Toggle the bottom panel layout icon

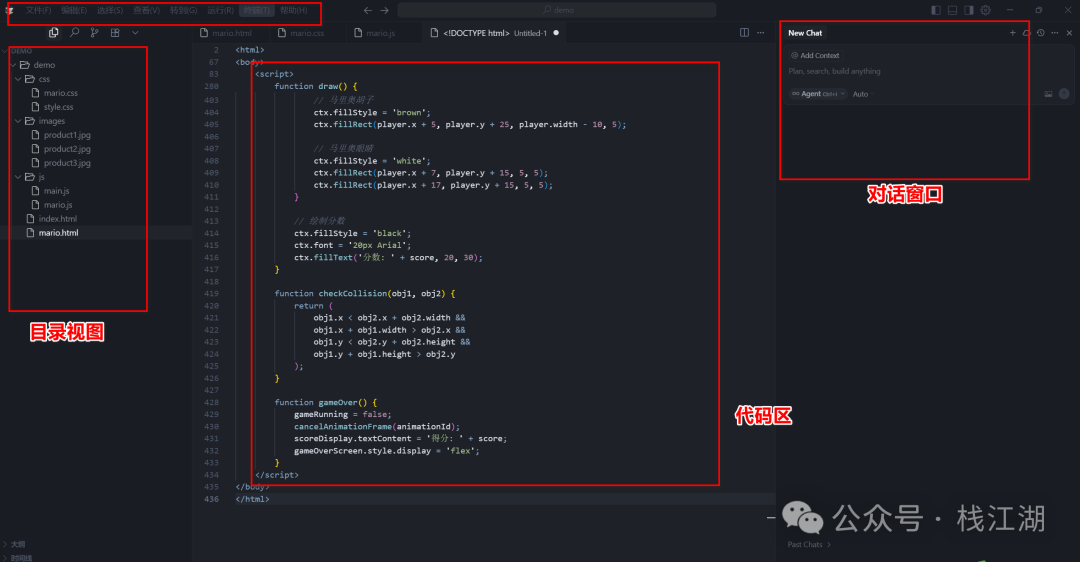952,10
